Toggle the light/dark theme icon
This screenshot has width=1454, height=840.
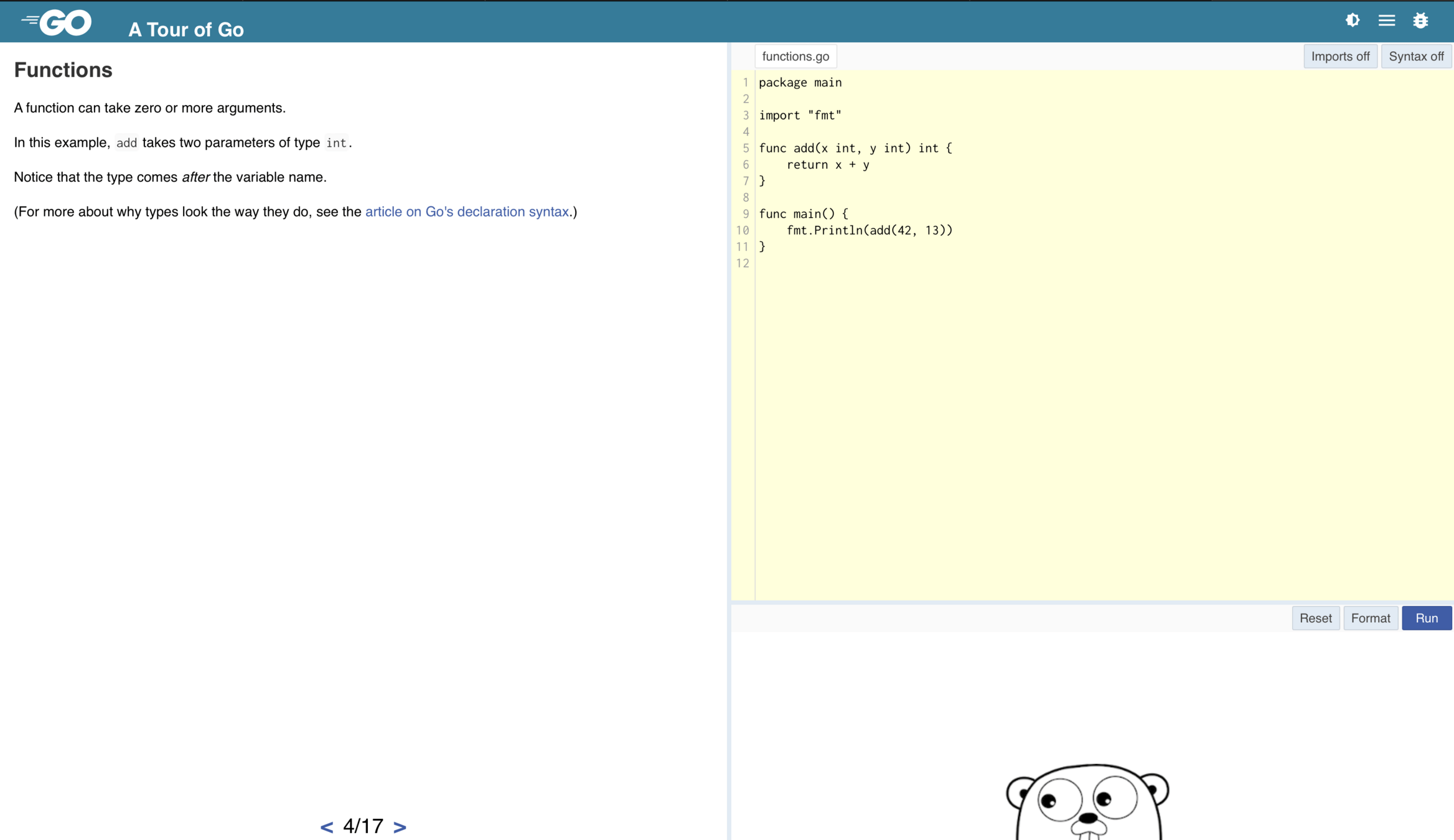tap(1352, 21)
